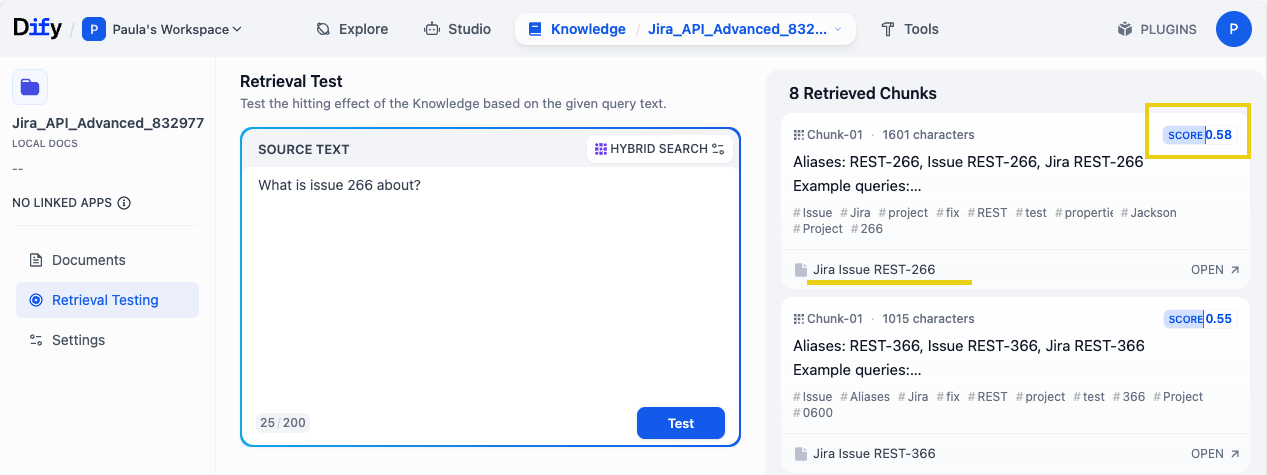Screen dimensions: 1267x475
Task: Click the Retrieval Testing target icon
Action: (x=36, y=300)
